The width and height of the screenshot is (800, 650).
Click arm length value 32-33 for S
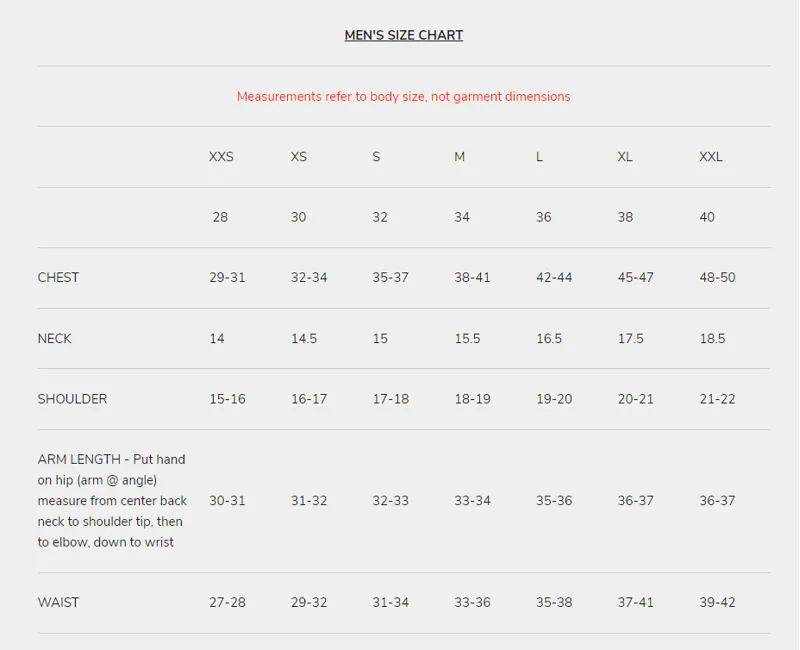click(x=390, y=501)
